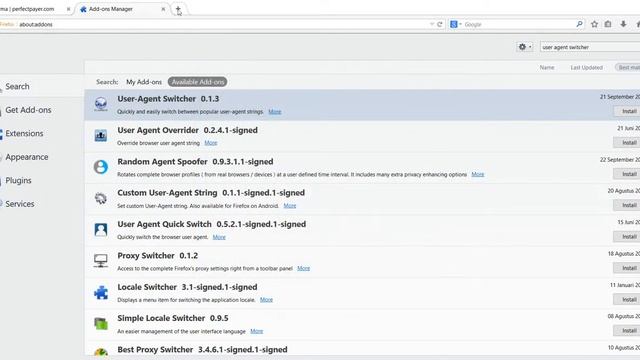Install Proxy Switcher 0.1.2
Screen dimensions: 640x360
coord(627,268)
